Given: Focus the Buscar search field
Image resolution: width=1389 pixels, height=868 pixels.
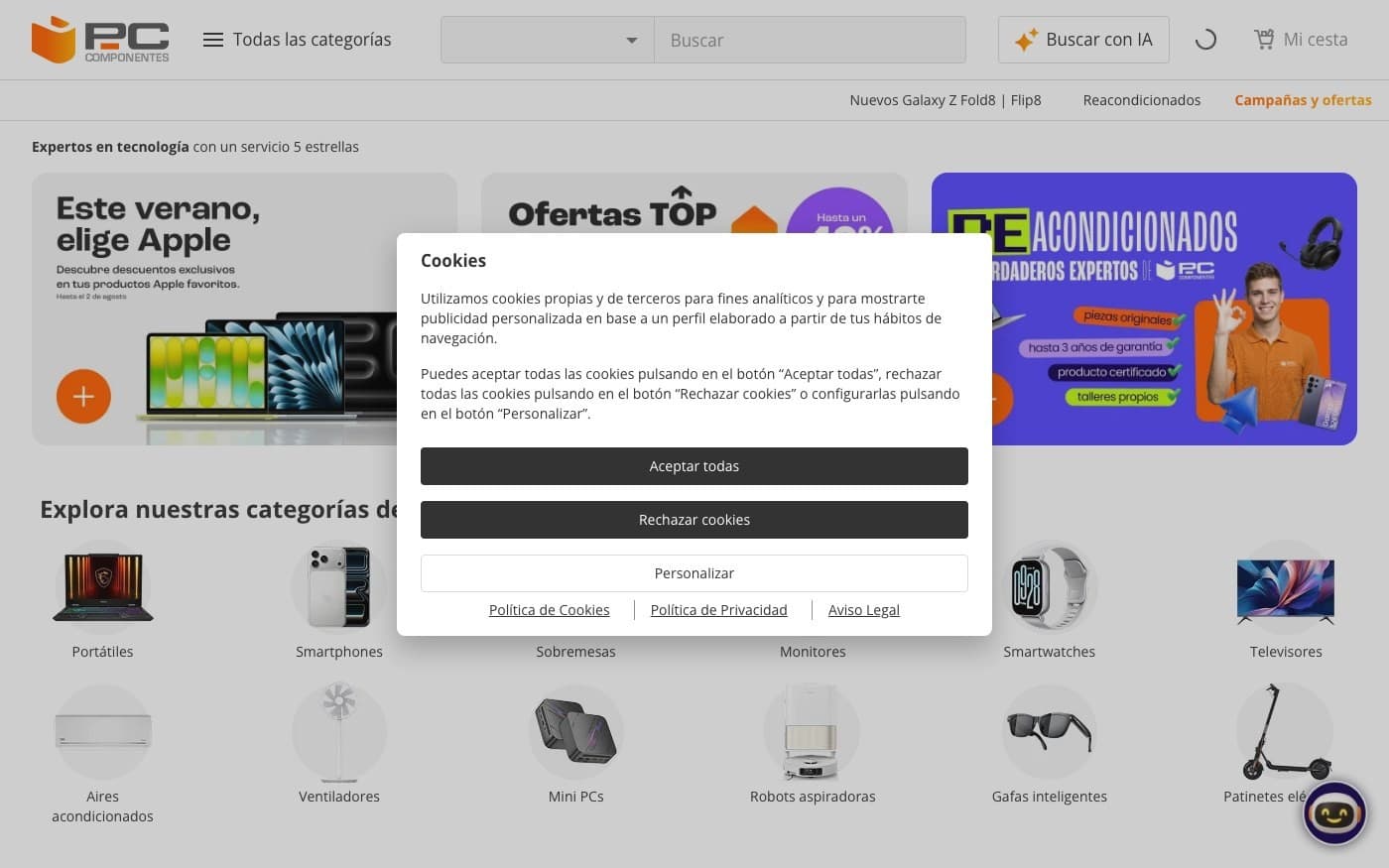Looking at the screenshot, I should pyautogui.click(x=810, y=40).
